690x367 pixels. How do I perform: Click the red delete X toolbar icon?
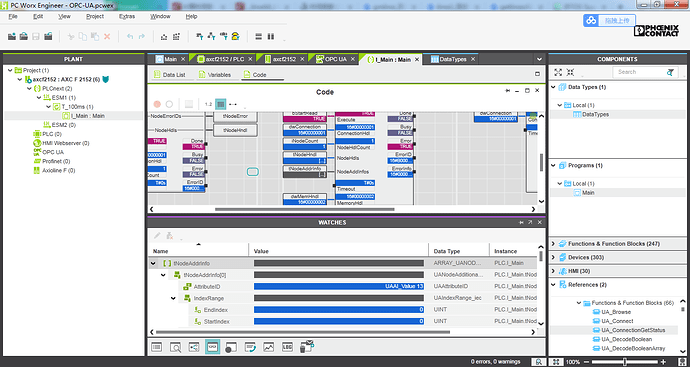(107, 37)
